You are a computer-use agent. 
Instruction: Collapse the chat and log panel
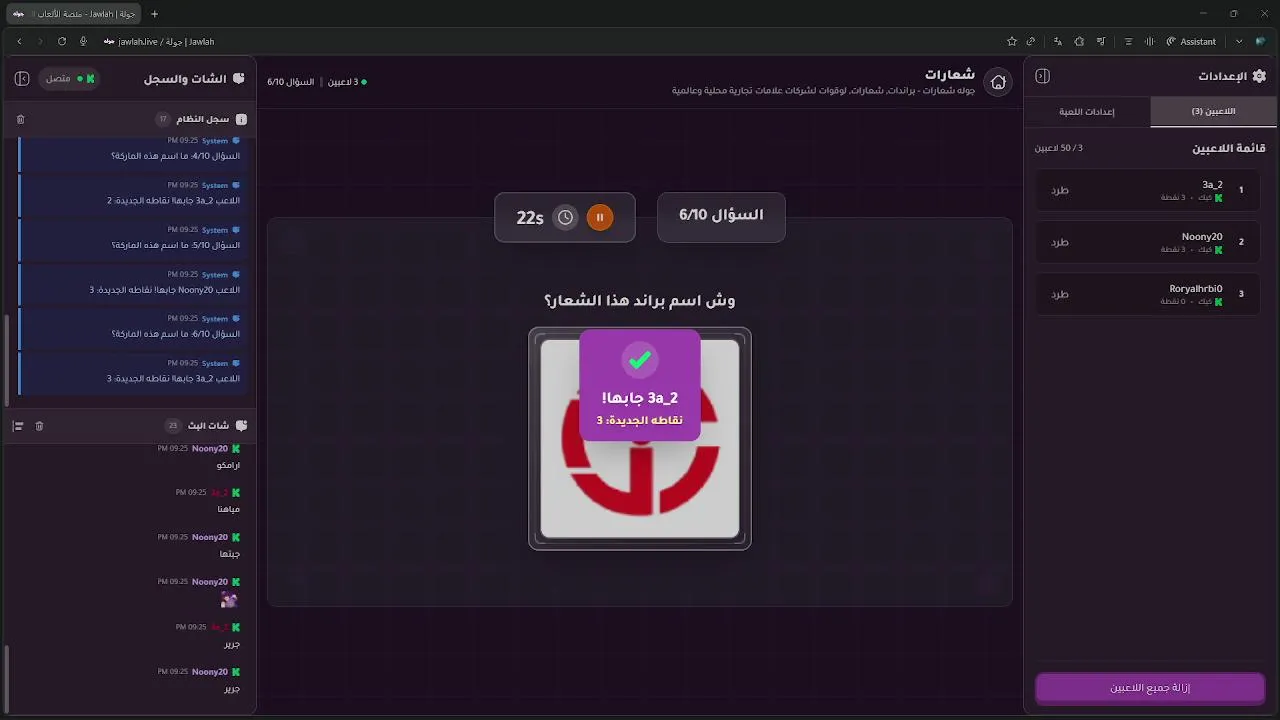(22, 78)
